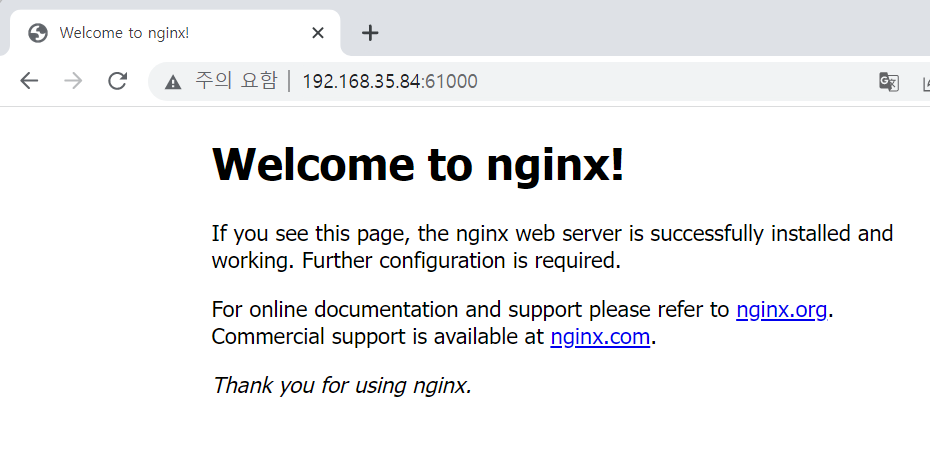This screenshot has height=453, width=930.
Task: Click the forward navigation arrow
Action: pos(74,81)
